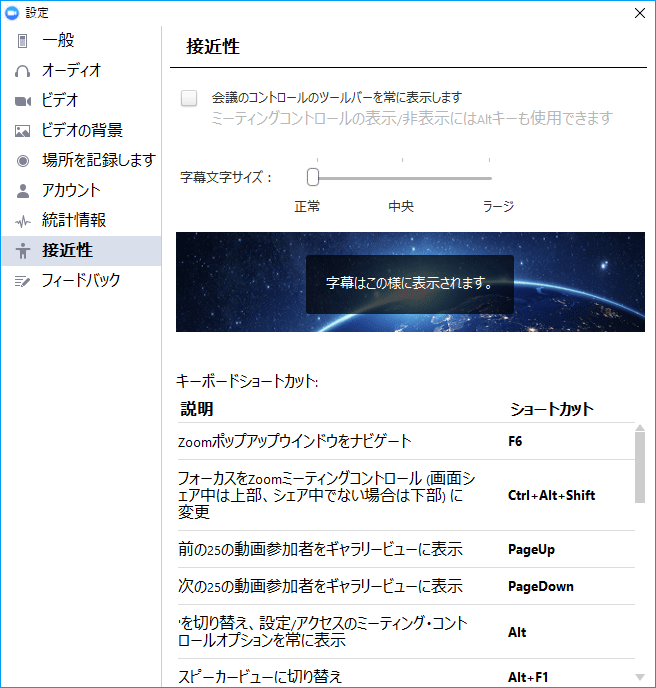Enable 会議のコントロールのツールバーを常に表示します checkbox

point(189,98)
